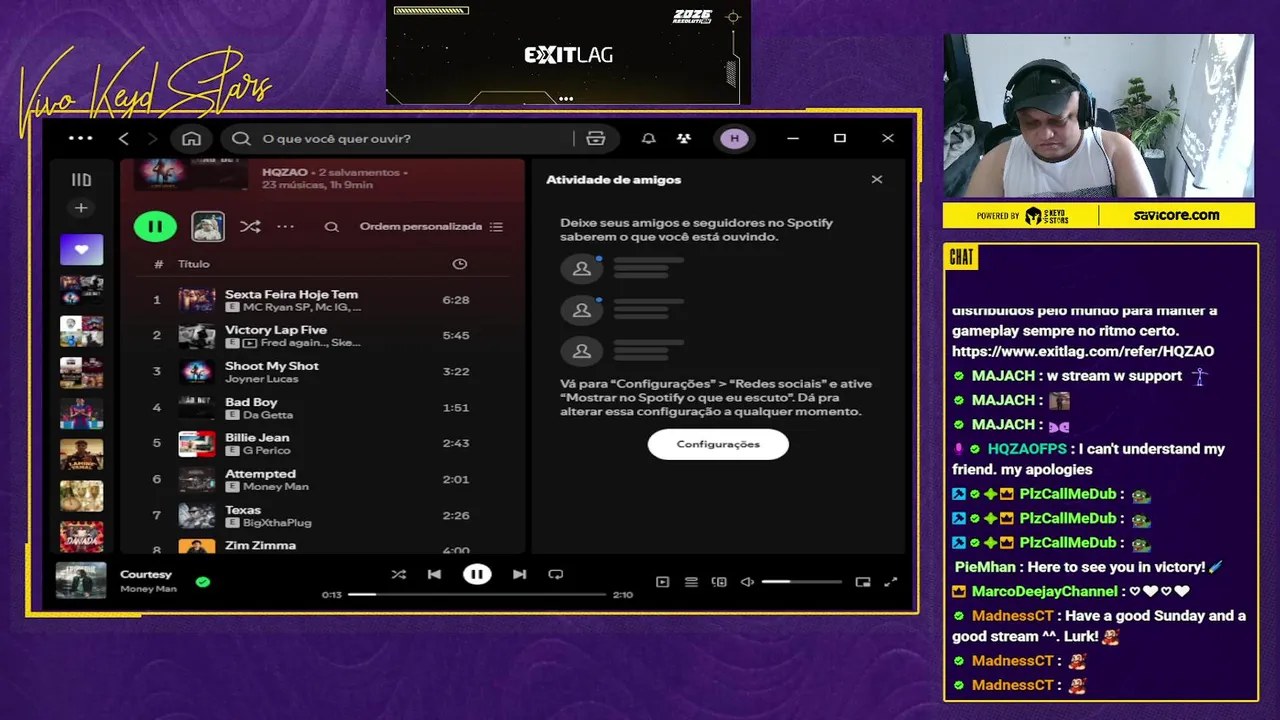Toggle repeat in the player bar
The width and height of the screenshot is (1280, 720).
[x=556, y=574]
